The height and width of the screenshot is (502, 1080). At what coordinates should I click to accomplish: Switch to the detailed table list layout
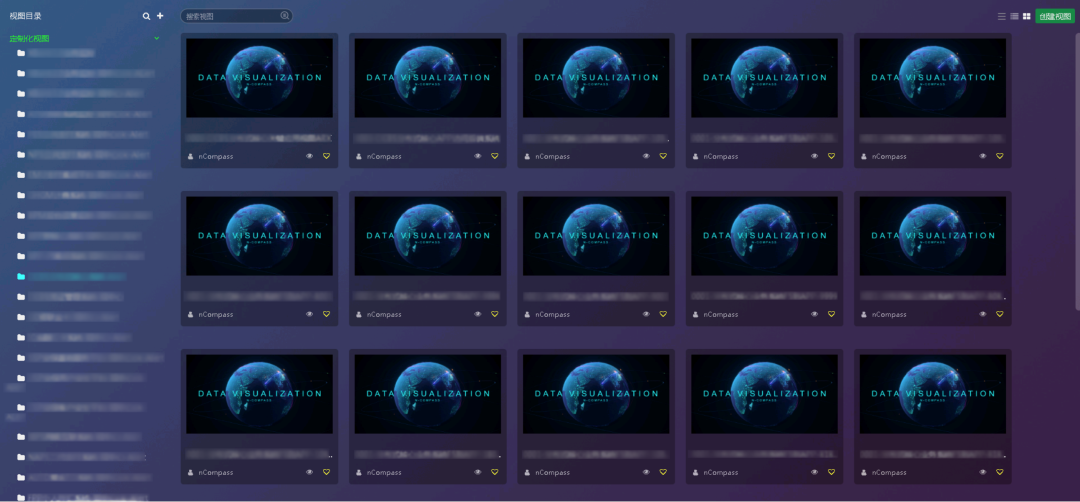[1014, 17]
